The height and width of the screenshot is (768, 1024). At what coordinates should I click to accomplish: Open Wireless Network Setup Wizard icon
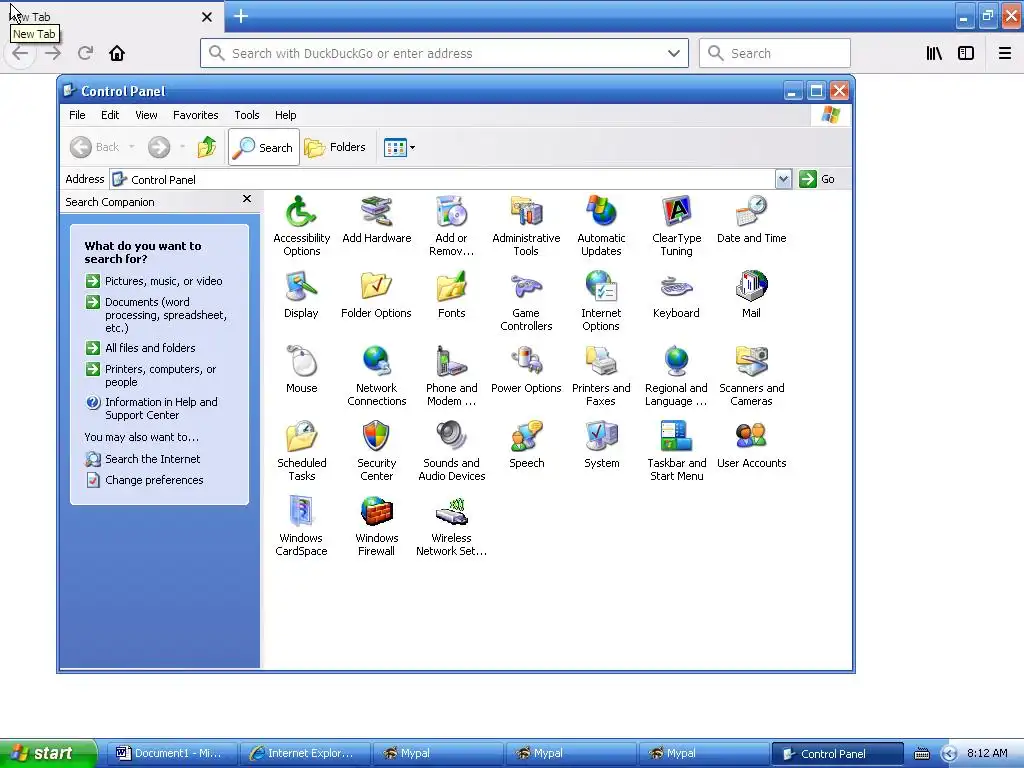[x=451, y=526]
